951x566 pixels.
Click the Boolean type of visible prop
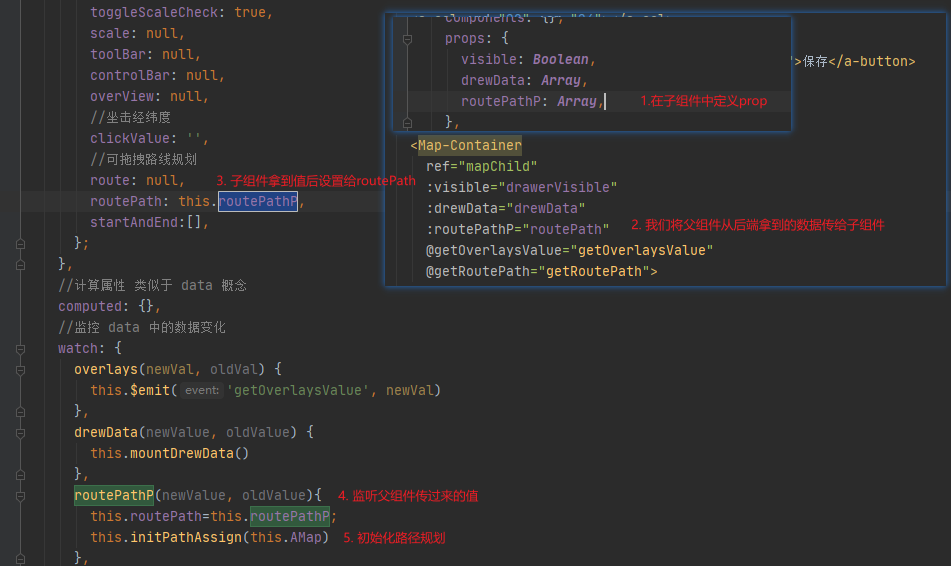coord(564,60)
